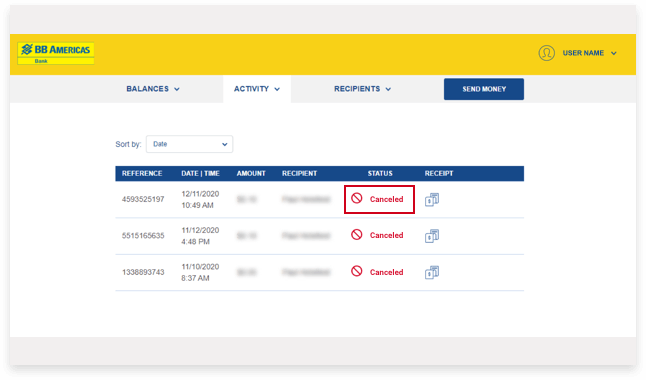This screenshot has height=380, width=646.
Task: Click Canceled icon for 1338893743 row
Action: (x=357, y=271)
